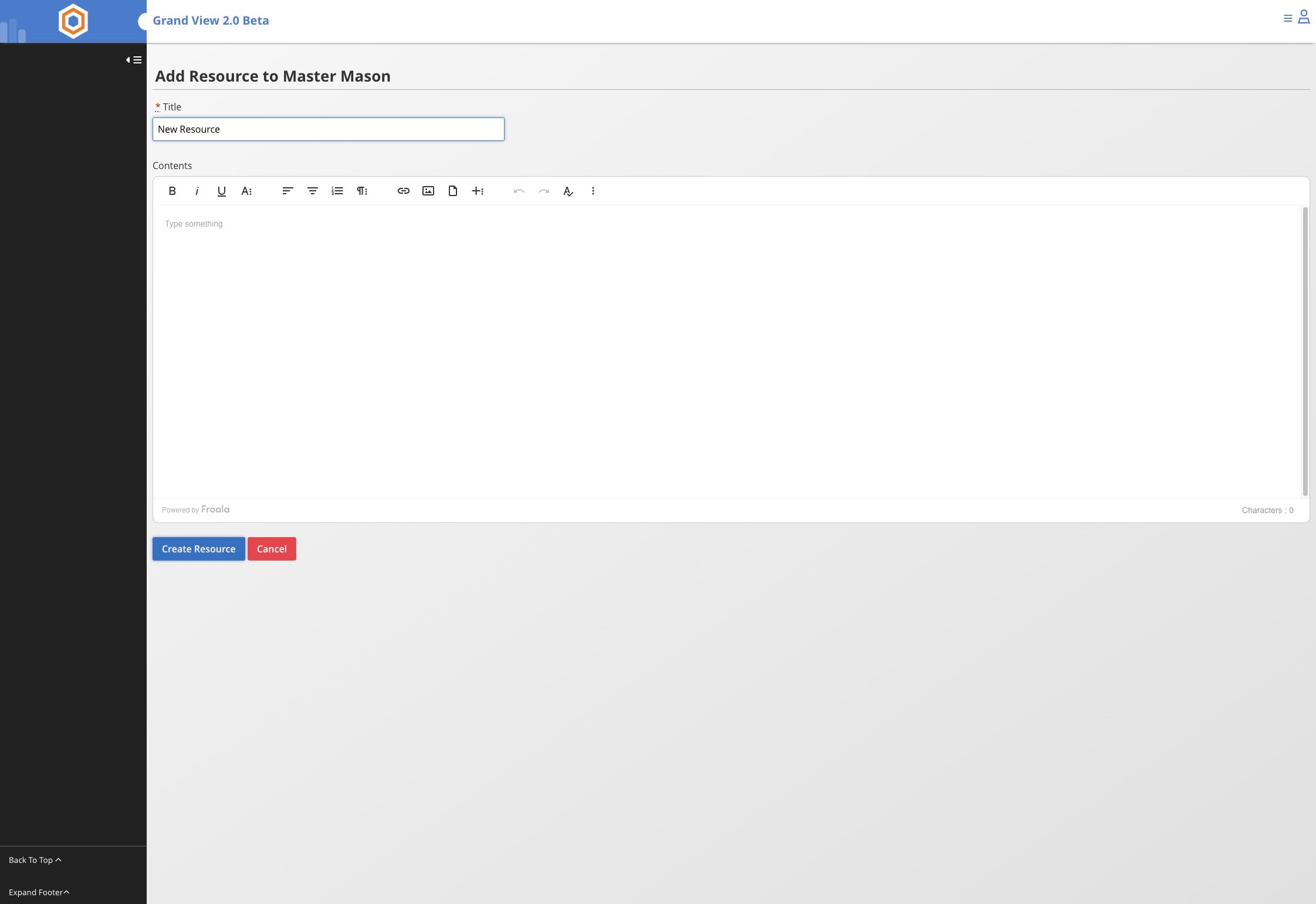
Task: Expand the footer
Action: coord(39,892)
